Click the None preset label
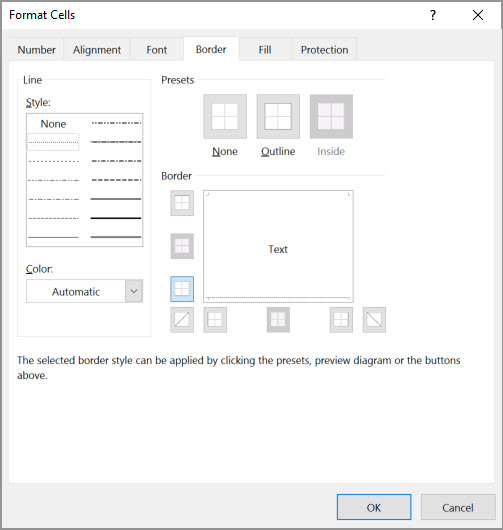This screenshot has width=503, height=530. 225,151
